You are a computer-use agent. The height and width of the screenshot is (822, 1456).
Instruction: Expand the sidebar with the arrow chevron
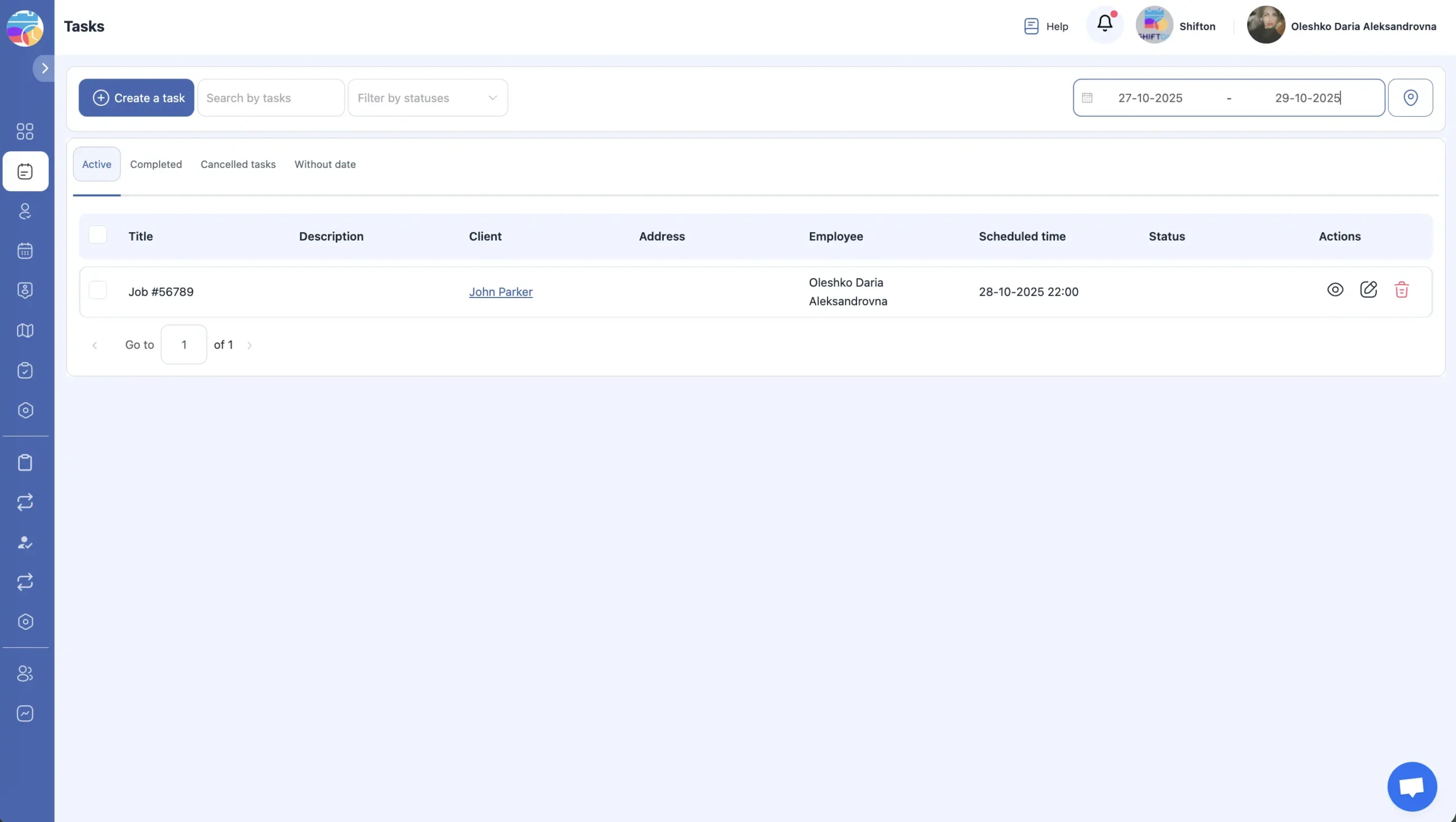pos(44,68)
